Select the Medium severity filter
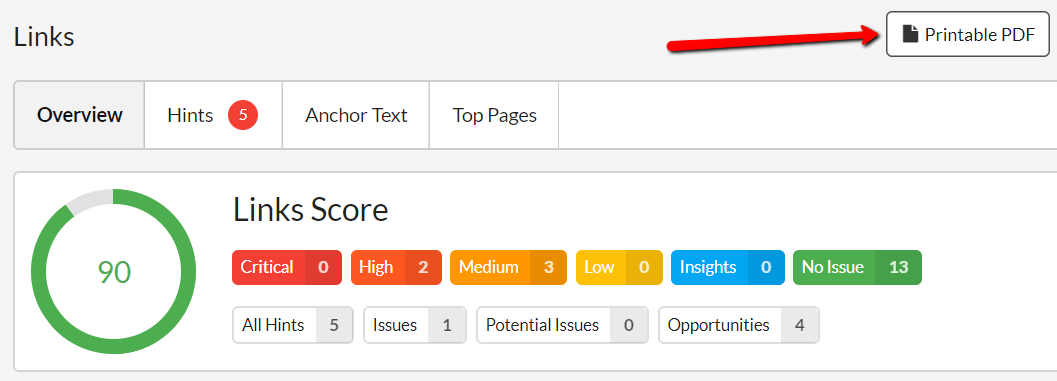The height and width of the screenshot is (381, 1057). 508,267
